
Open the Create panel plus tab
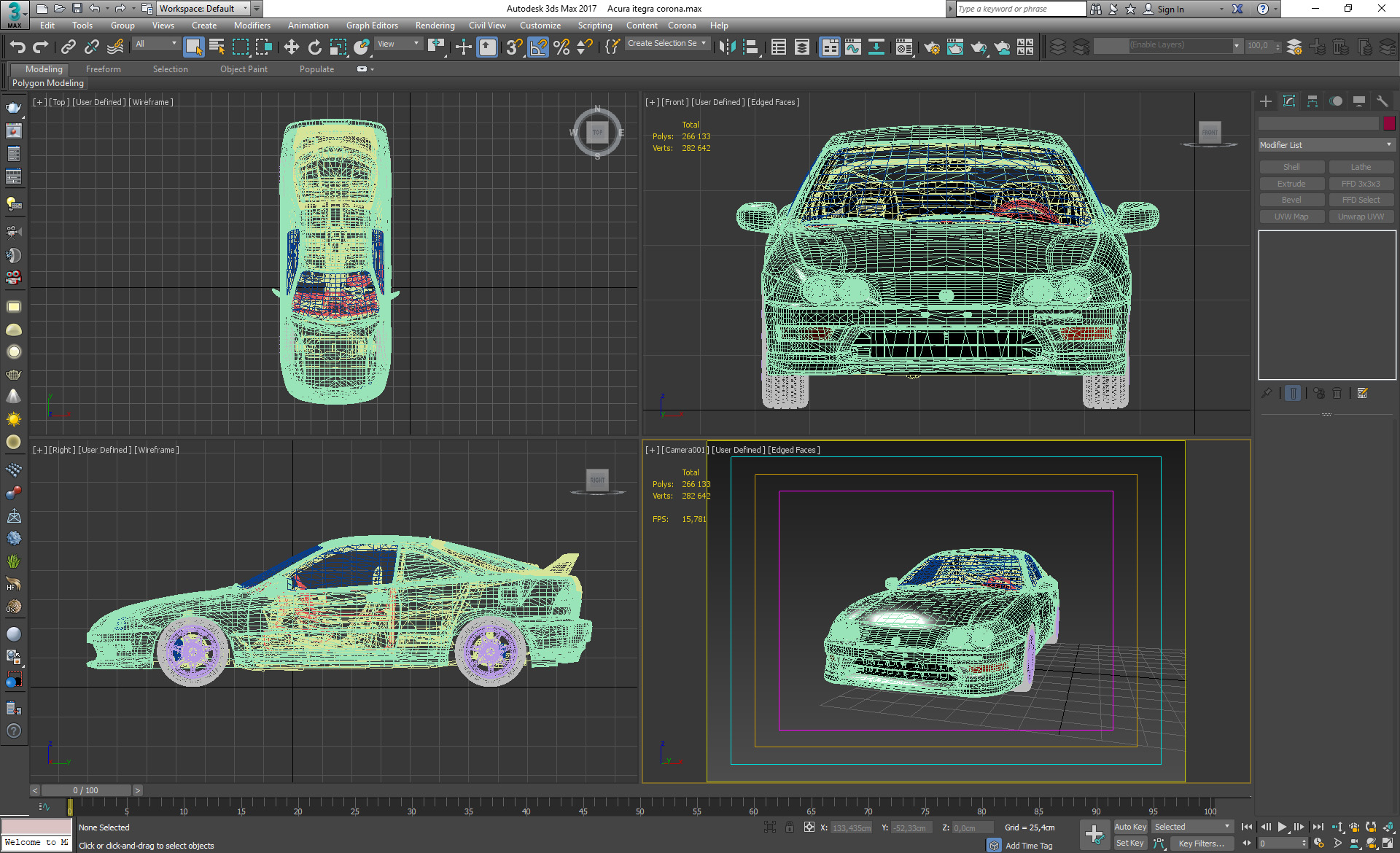[x=1266, y=101]
